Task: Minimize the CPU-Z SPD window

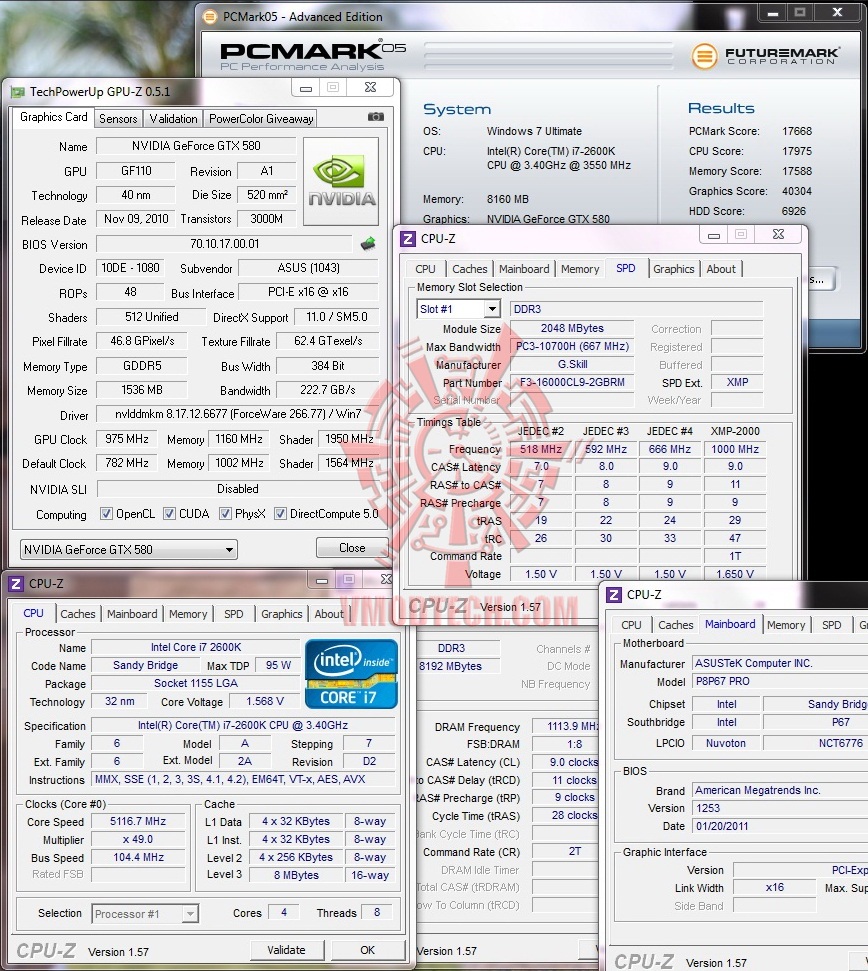Action: [x=713, y=235]
